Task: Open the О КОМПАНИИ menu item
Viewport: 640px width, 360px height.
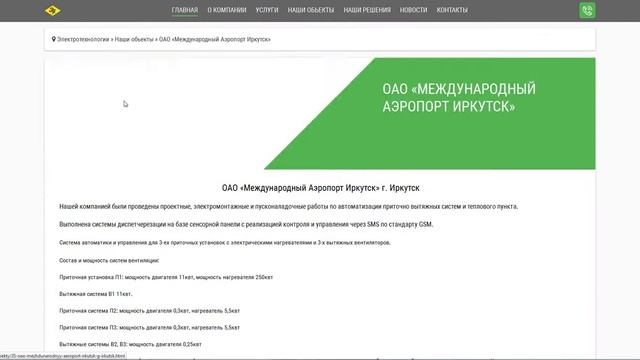Action: (x=227, y=10)
